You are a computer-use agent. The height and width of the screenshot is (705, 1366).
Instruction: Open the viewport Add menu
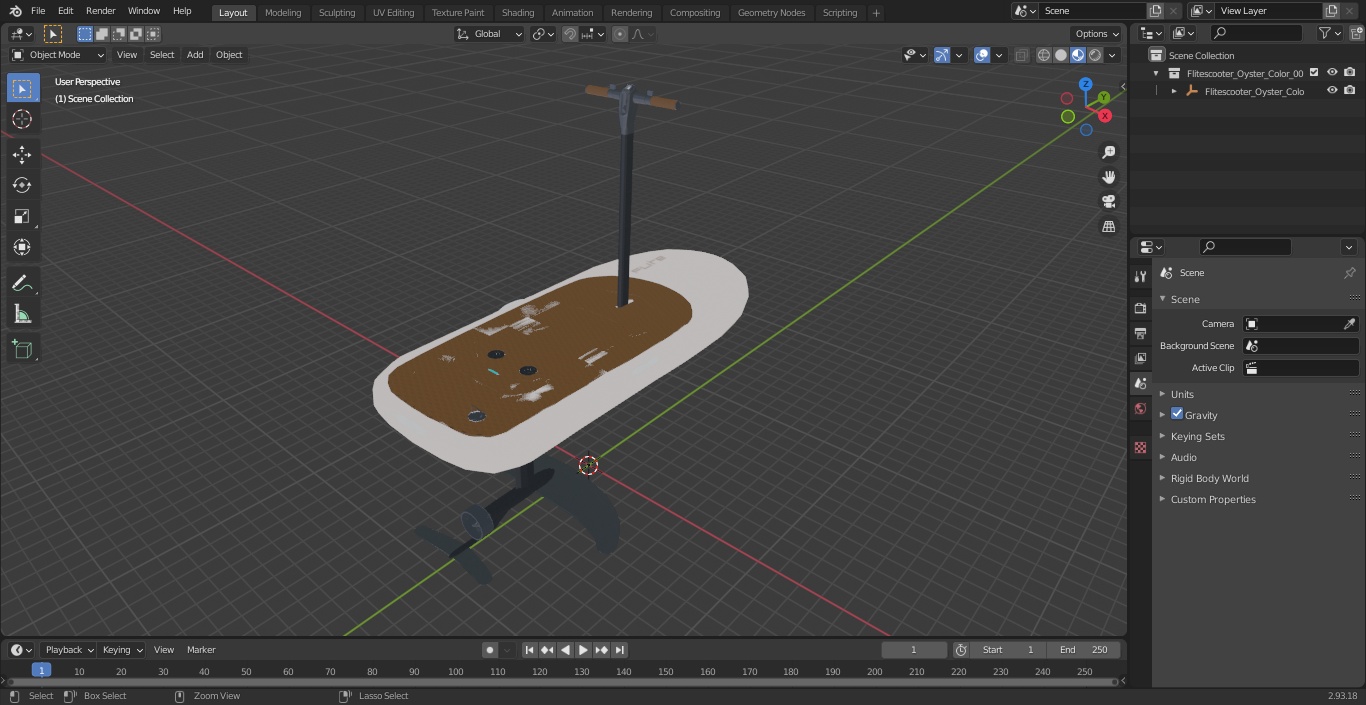coord(195,55)
